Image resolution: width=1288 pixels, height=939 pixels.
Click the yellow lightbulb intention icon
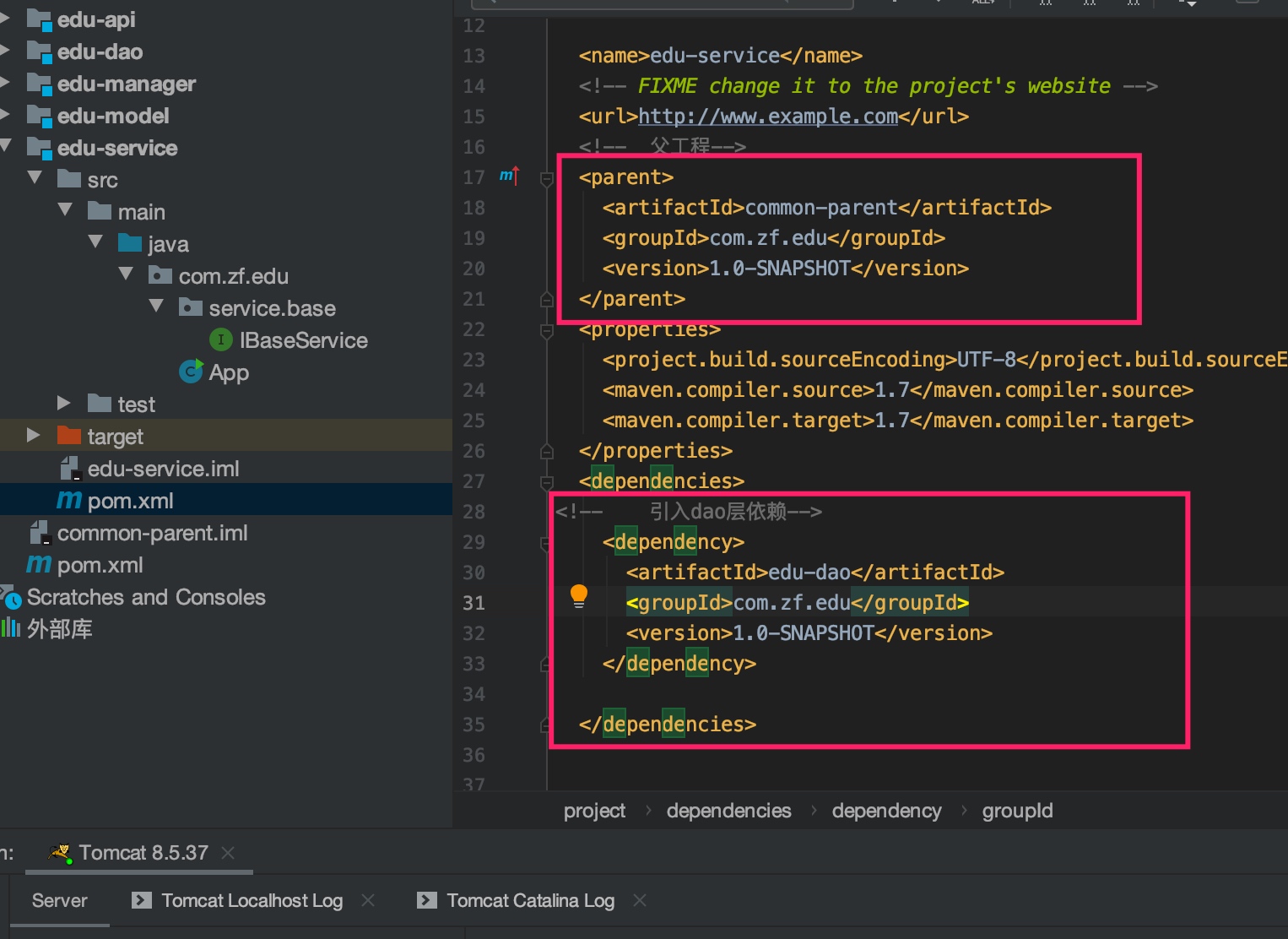578,596
